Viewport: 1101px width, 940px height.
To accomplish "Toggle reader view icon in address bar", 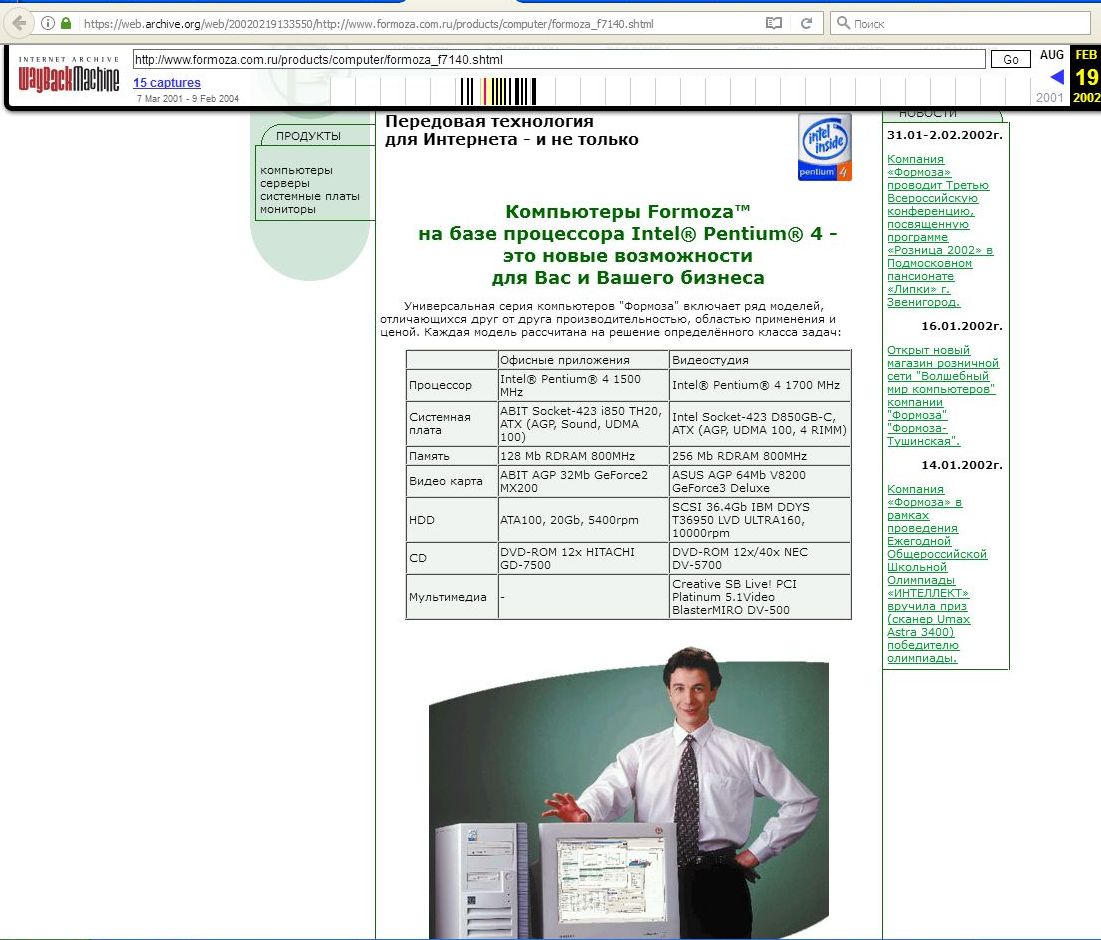I will click(x=774, y=23).
